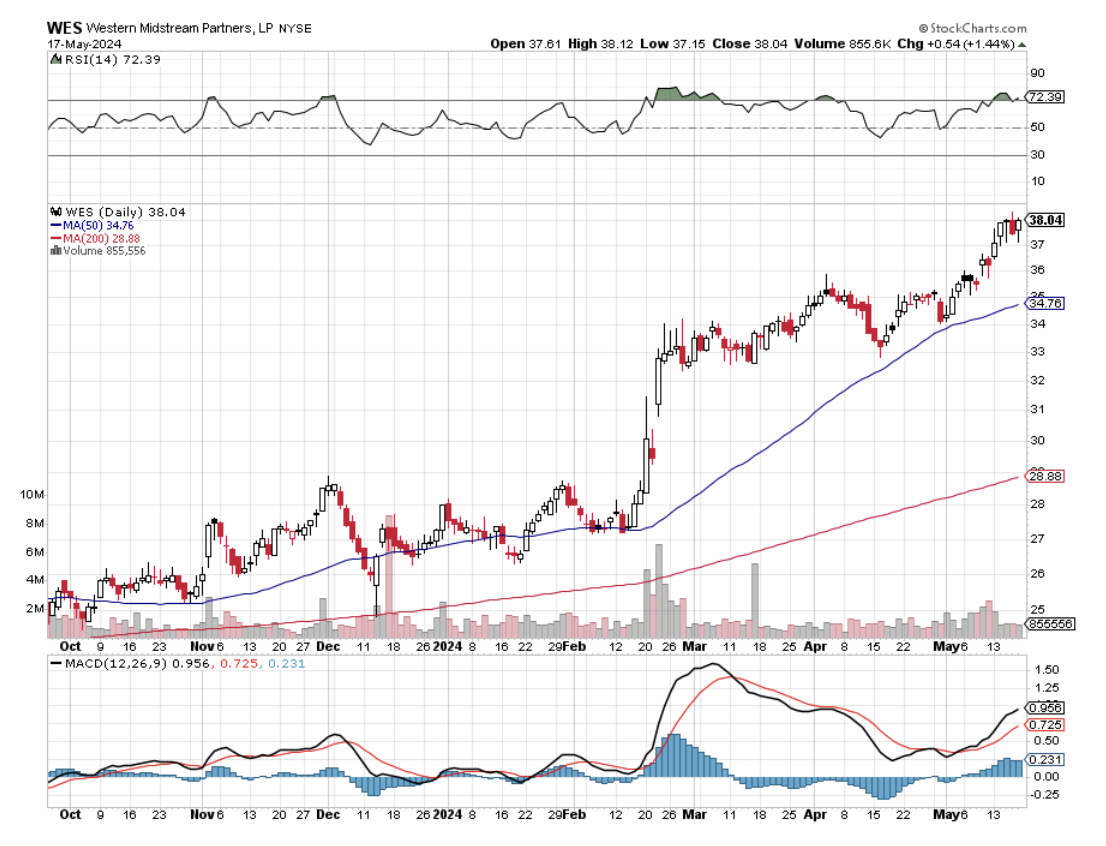This screenshot has width=1106, height=846.
Task: Click the 1.50 MACD axis label
Action: click(x=1047, y=670)
